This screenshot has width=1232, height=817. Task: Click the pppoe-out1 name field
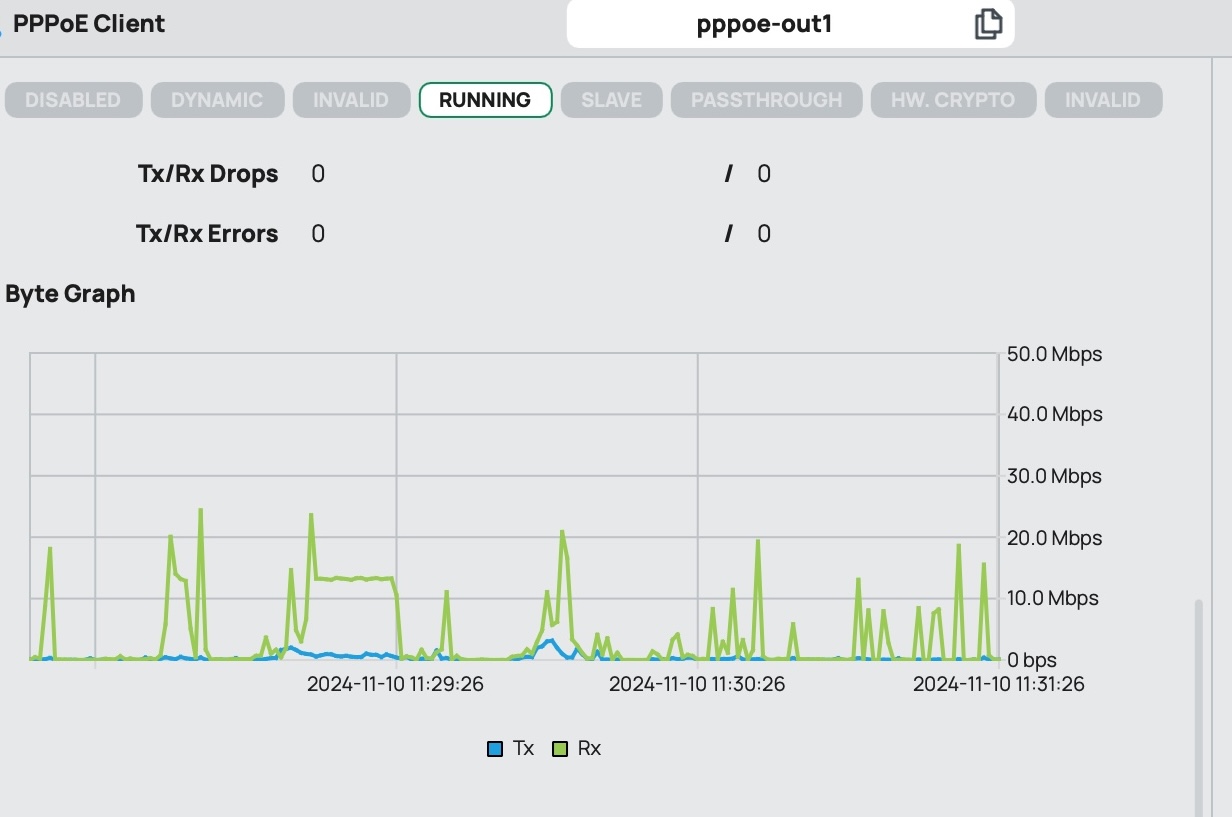[764, 24]
